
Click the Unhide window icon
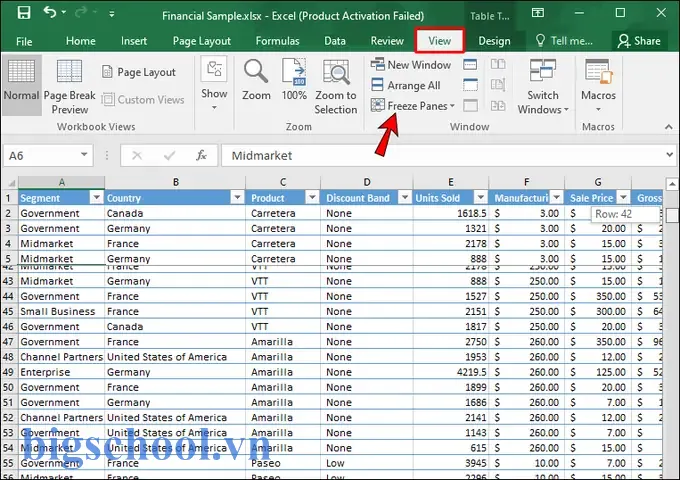click(470, 105)
